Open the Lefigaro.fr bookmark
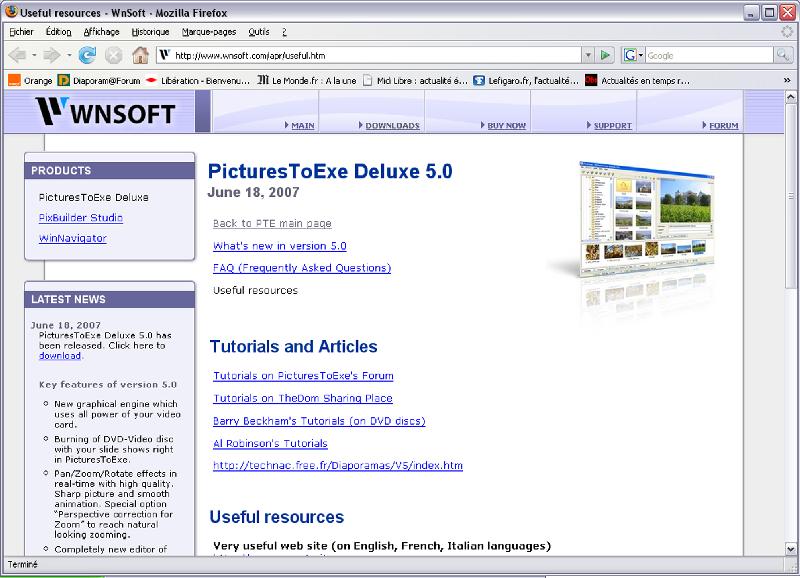 [x=526, y=81]
